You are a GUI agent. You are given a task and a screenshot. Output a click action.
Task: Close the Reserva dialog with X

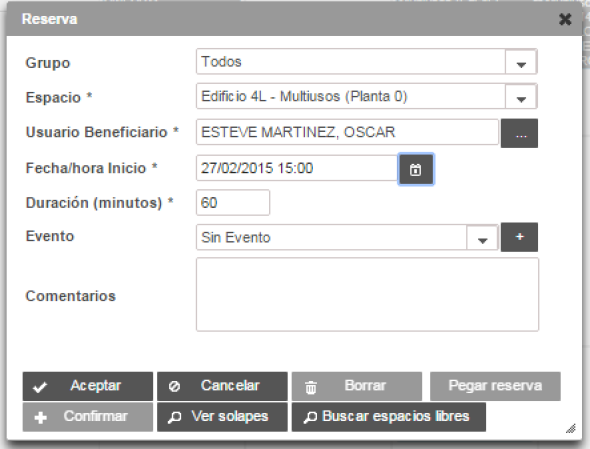565,19
